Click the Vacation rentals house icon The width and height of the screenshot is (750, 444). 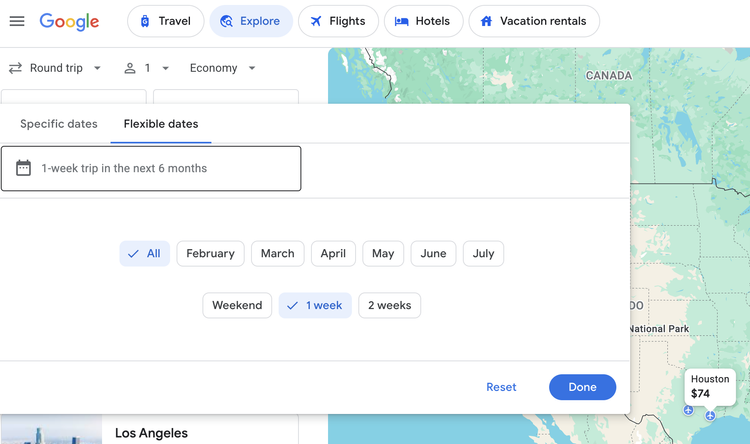[x=486, y=21]
